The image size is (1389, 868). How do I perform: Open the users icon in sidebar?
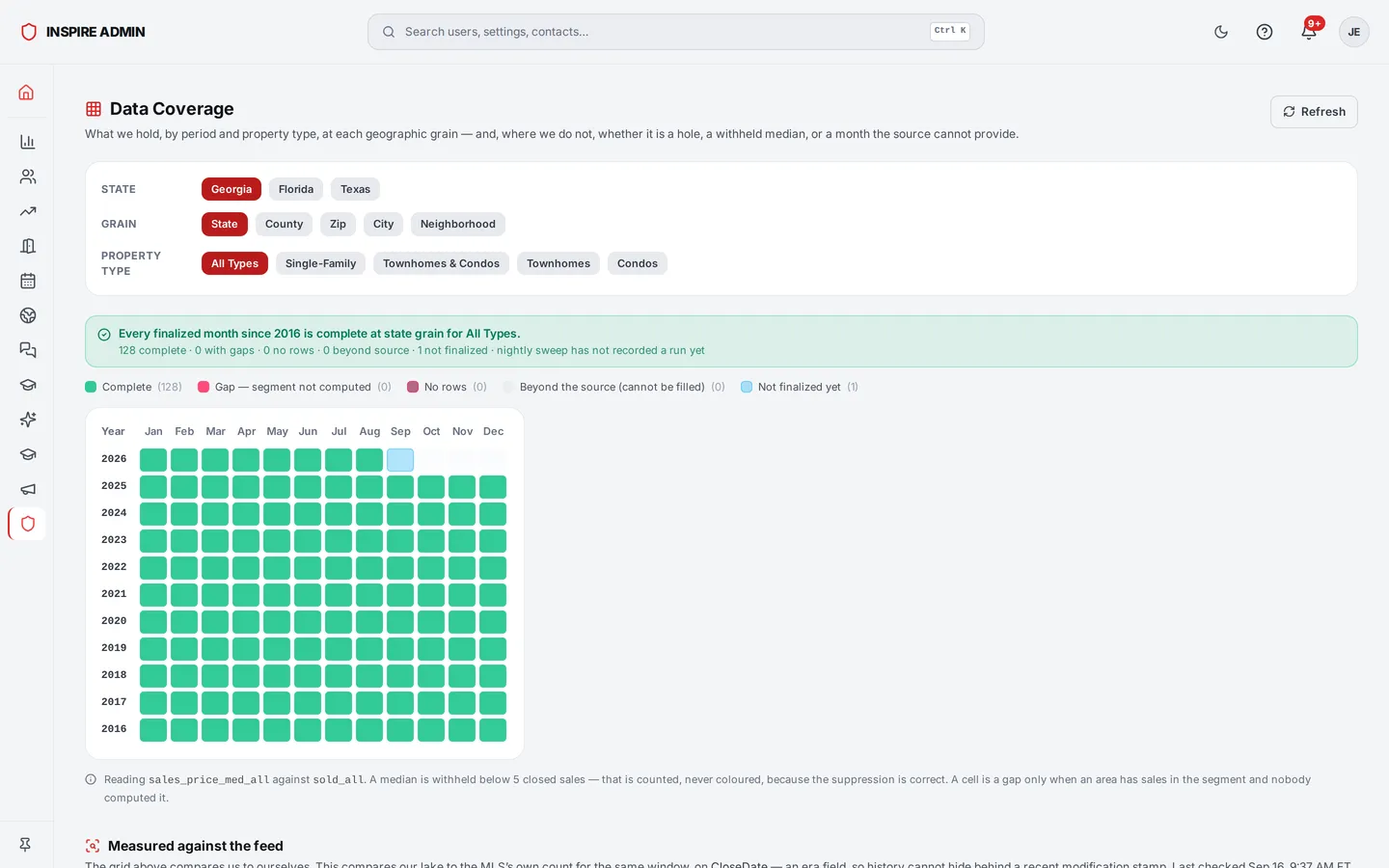[27, 176]
